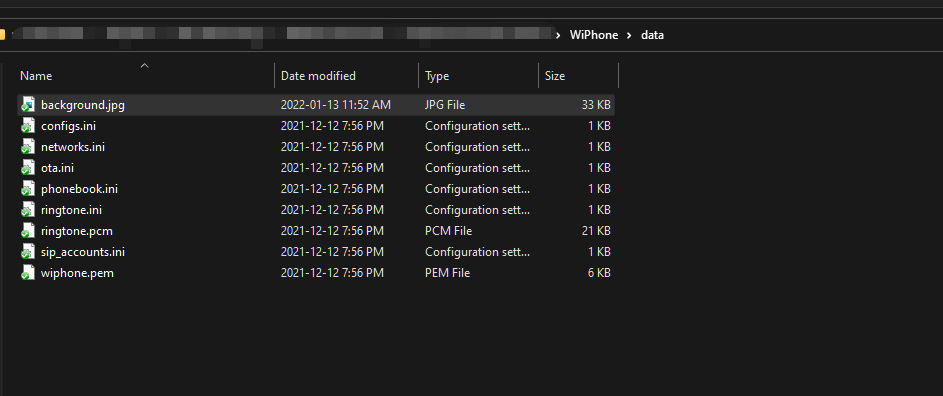Image resolution: width=943 pixels, height=396 pixels.
Task: Click the 1 KB size of phonebook.ini
Action: pyautogui.click(x=600, y=189)
